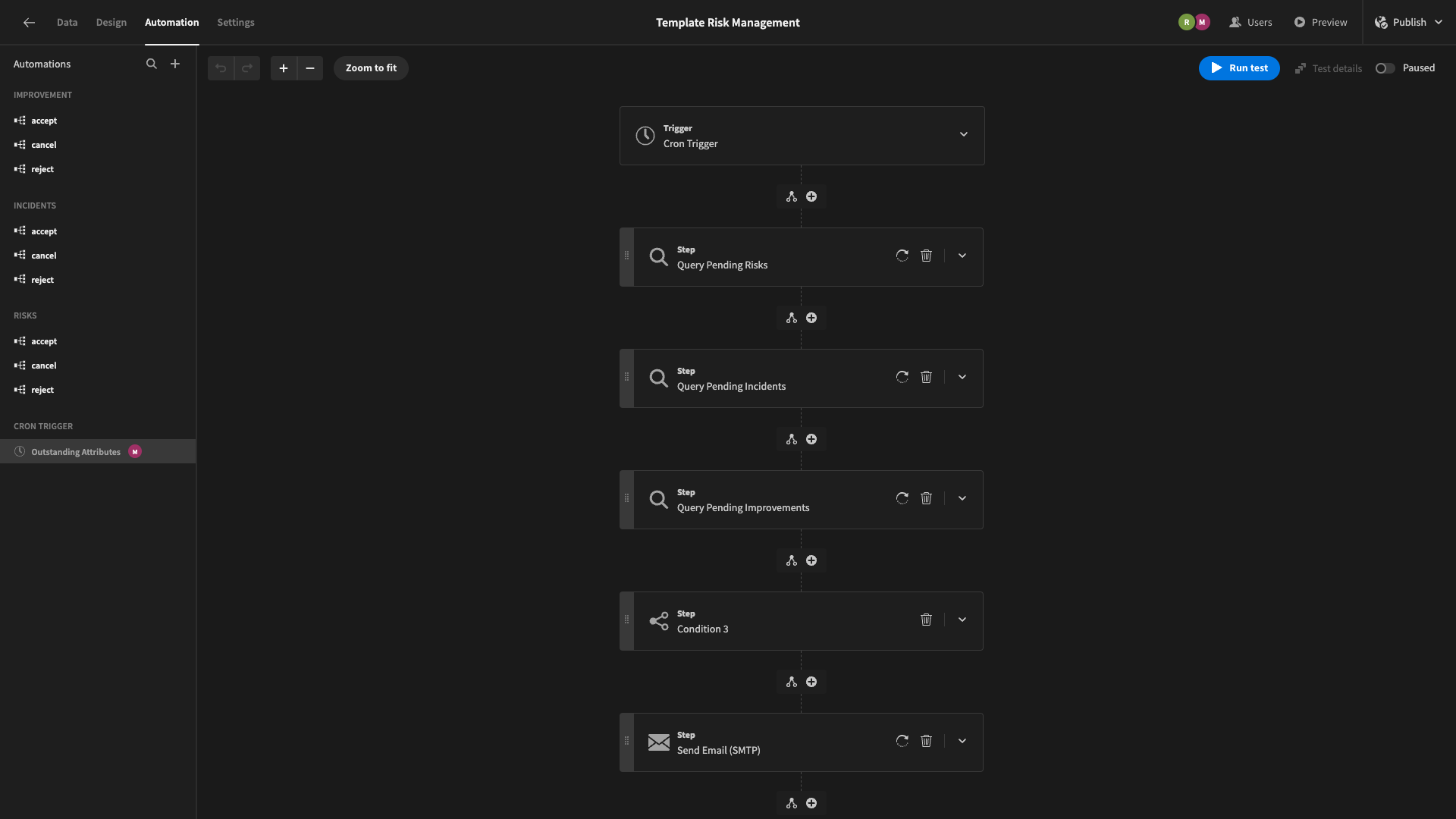Click the branch/split icon above Query Pending Risks

click(791, 197)
